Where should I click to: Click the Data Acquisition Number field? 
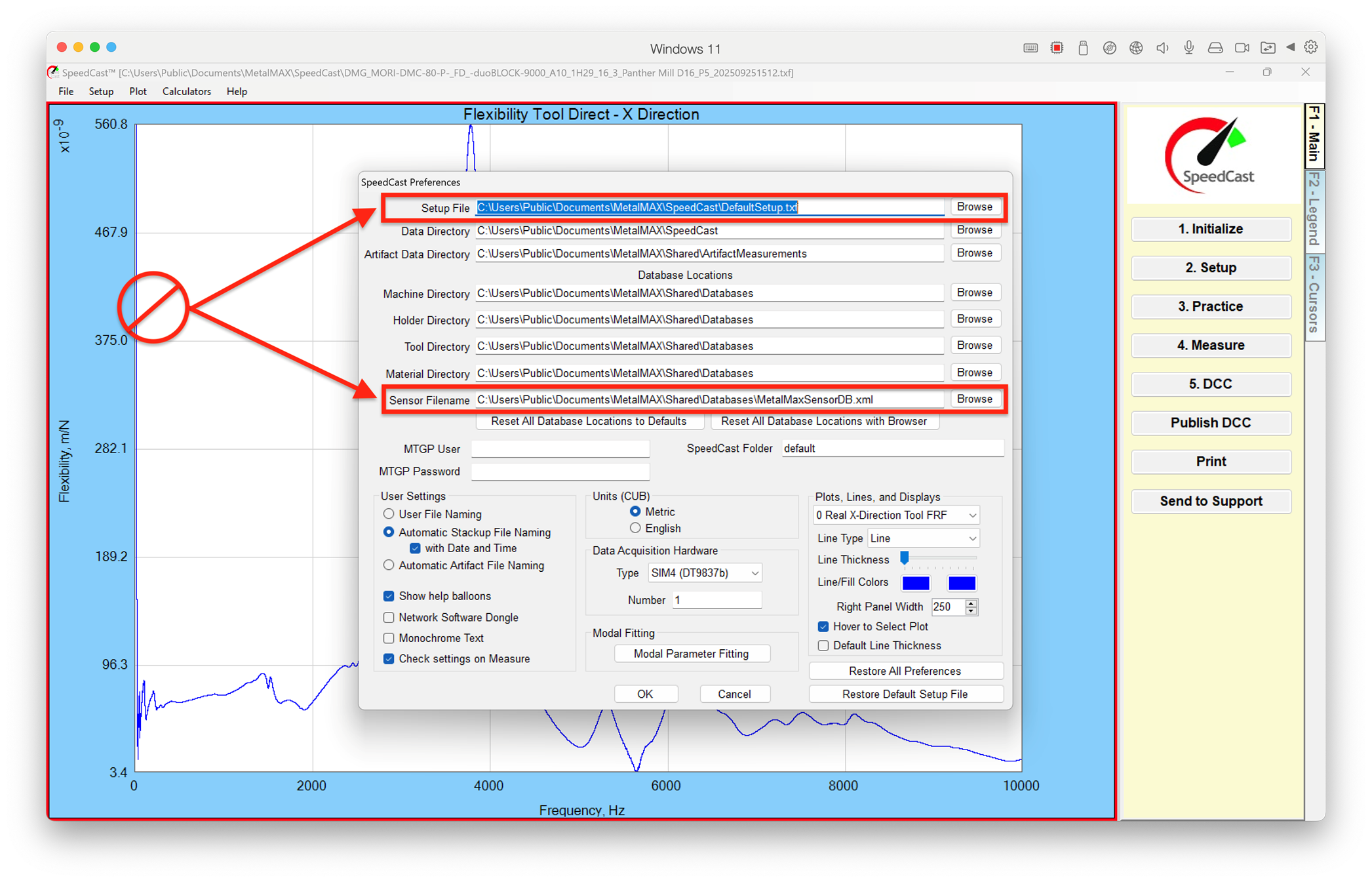[717, 600]
